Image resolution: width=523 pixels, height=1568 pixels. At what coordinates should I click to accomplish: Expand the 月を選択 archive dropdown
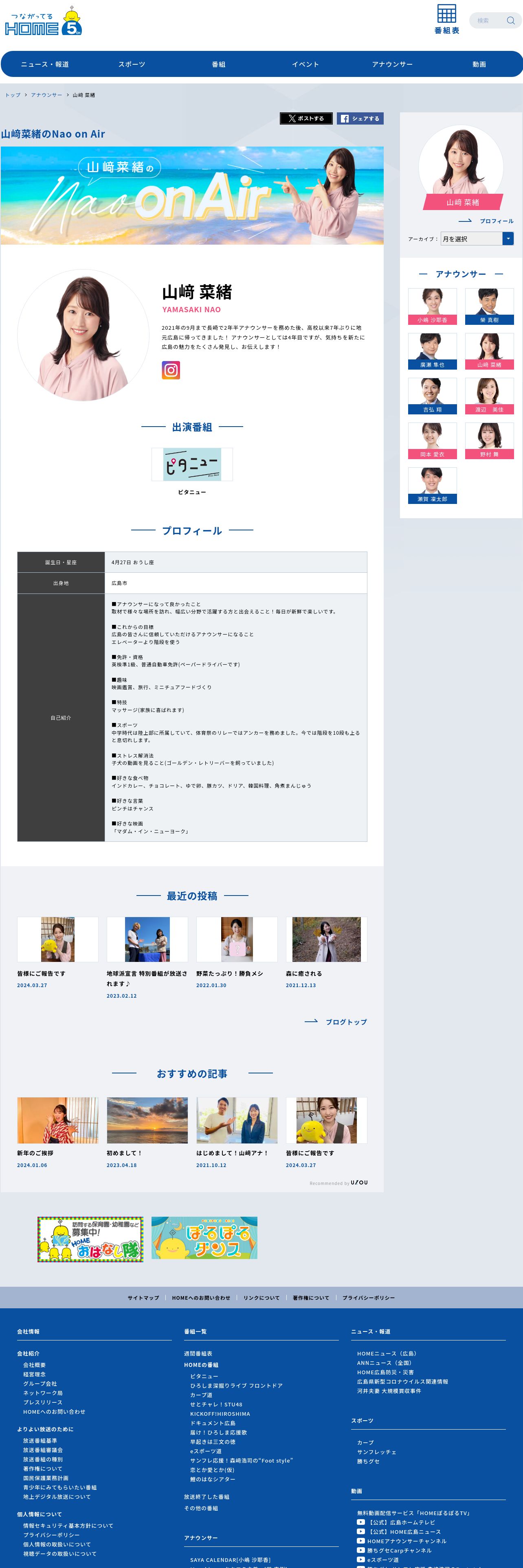click(477, 239)
